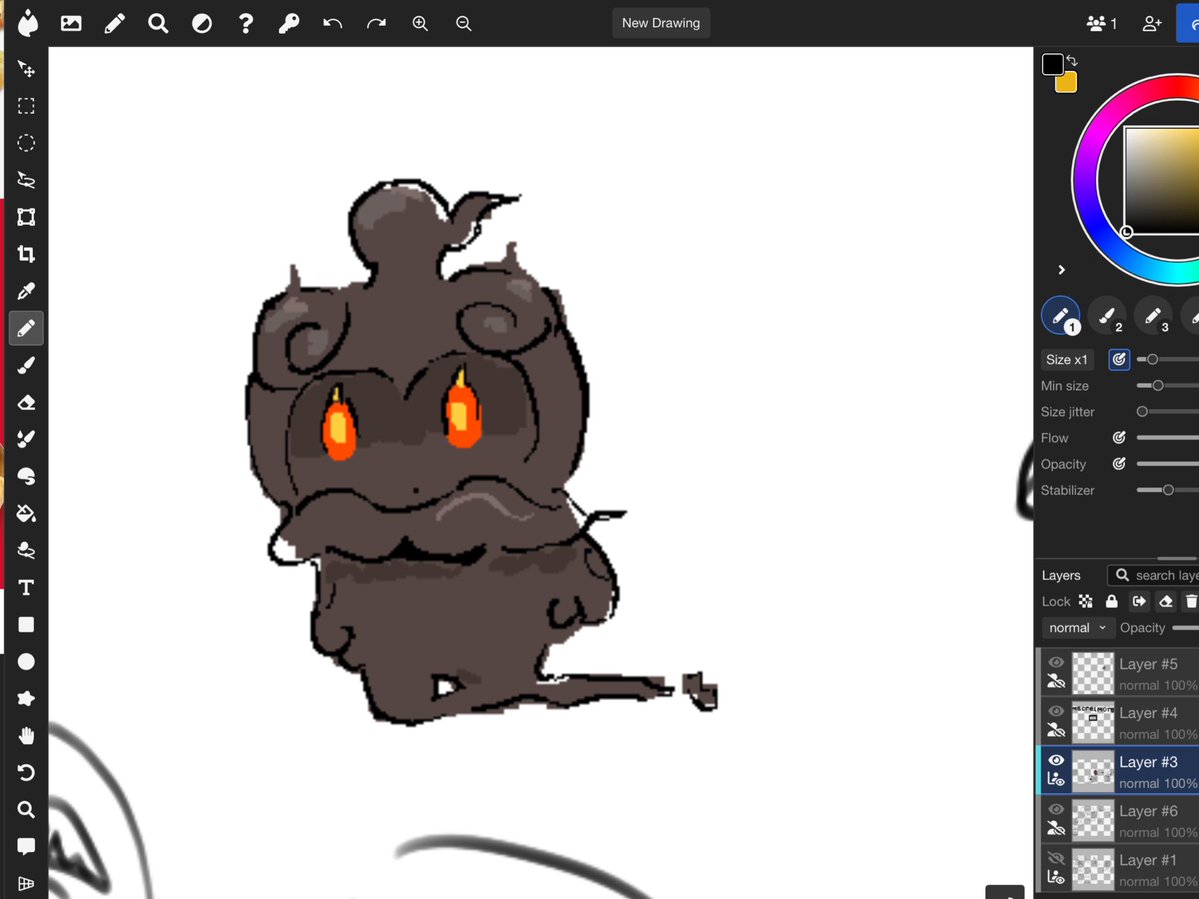Select the Brush tool in left toolbar
The image size is (1199, 899).
(x=26, y=365)
